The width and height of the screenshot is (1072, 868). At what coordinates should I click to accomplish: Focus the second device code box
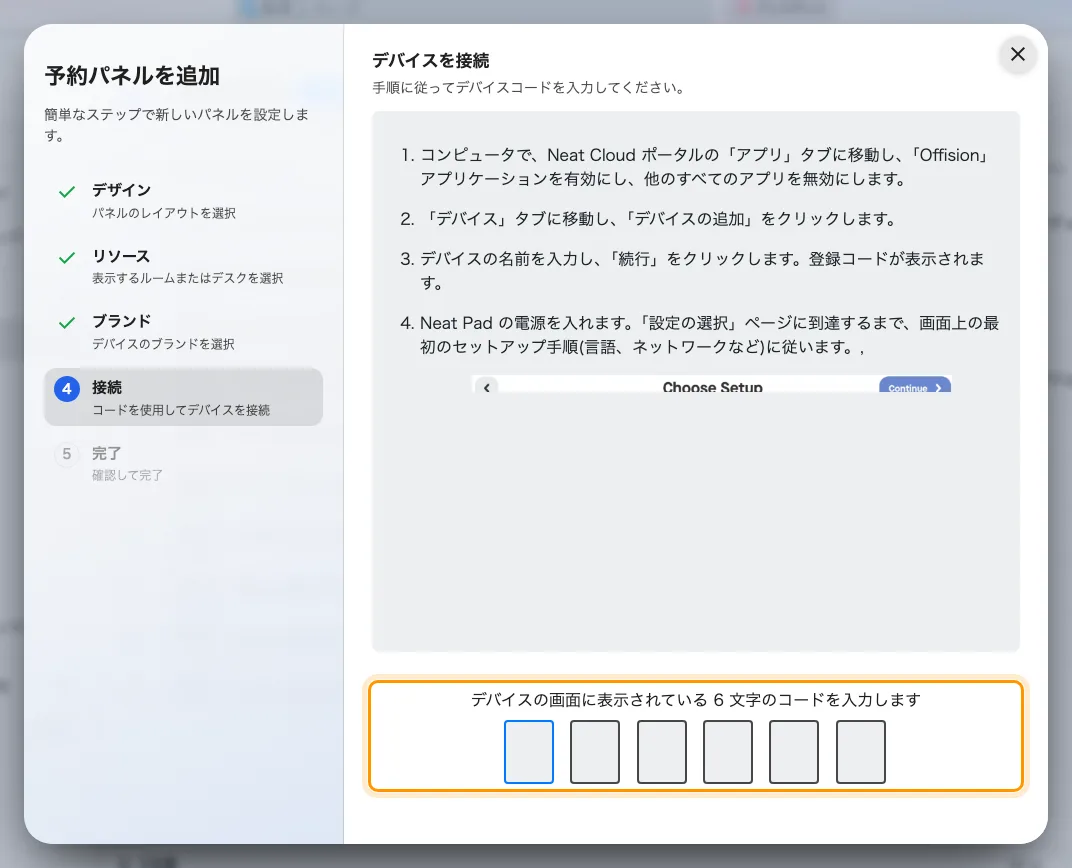click(x=595, y=752)
